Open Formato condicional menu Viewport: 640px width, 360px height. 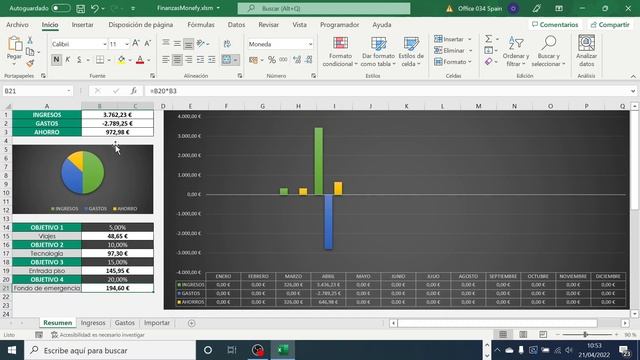[x=340, y=51]
